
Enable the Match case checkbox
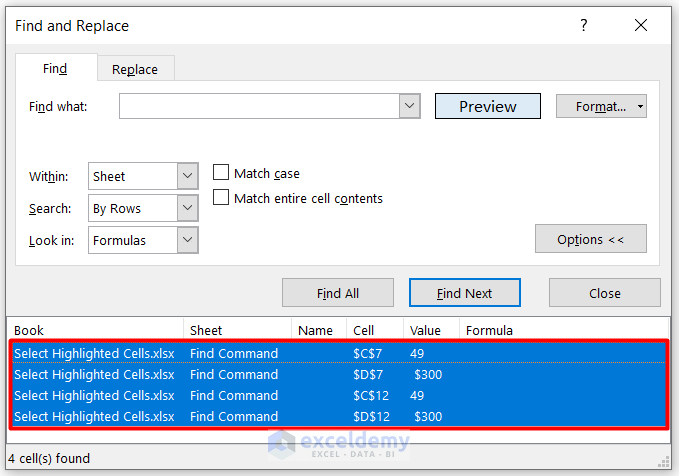point(221,172)
